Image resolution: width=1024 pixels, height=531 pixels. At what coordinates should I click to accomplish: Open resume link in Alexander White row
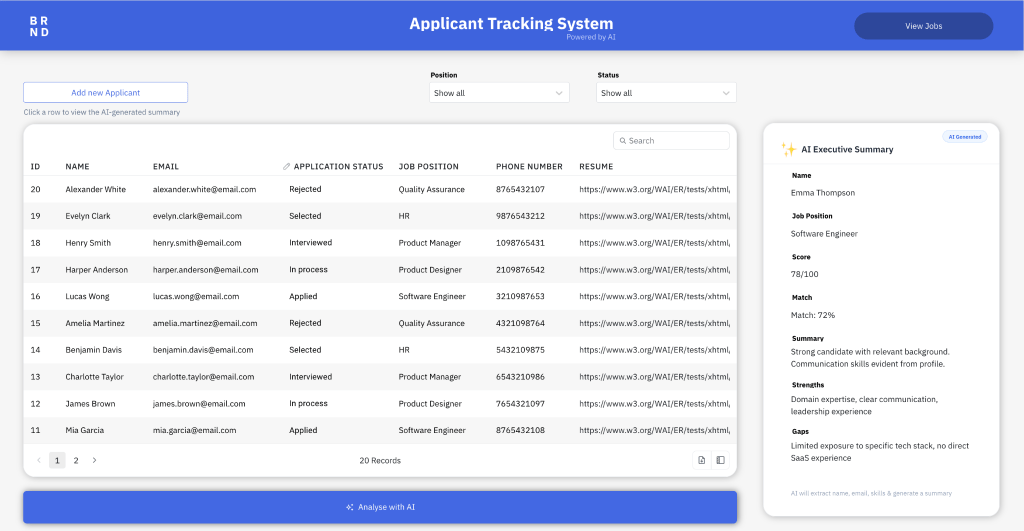[x=654, y=189]
